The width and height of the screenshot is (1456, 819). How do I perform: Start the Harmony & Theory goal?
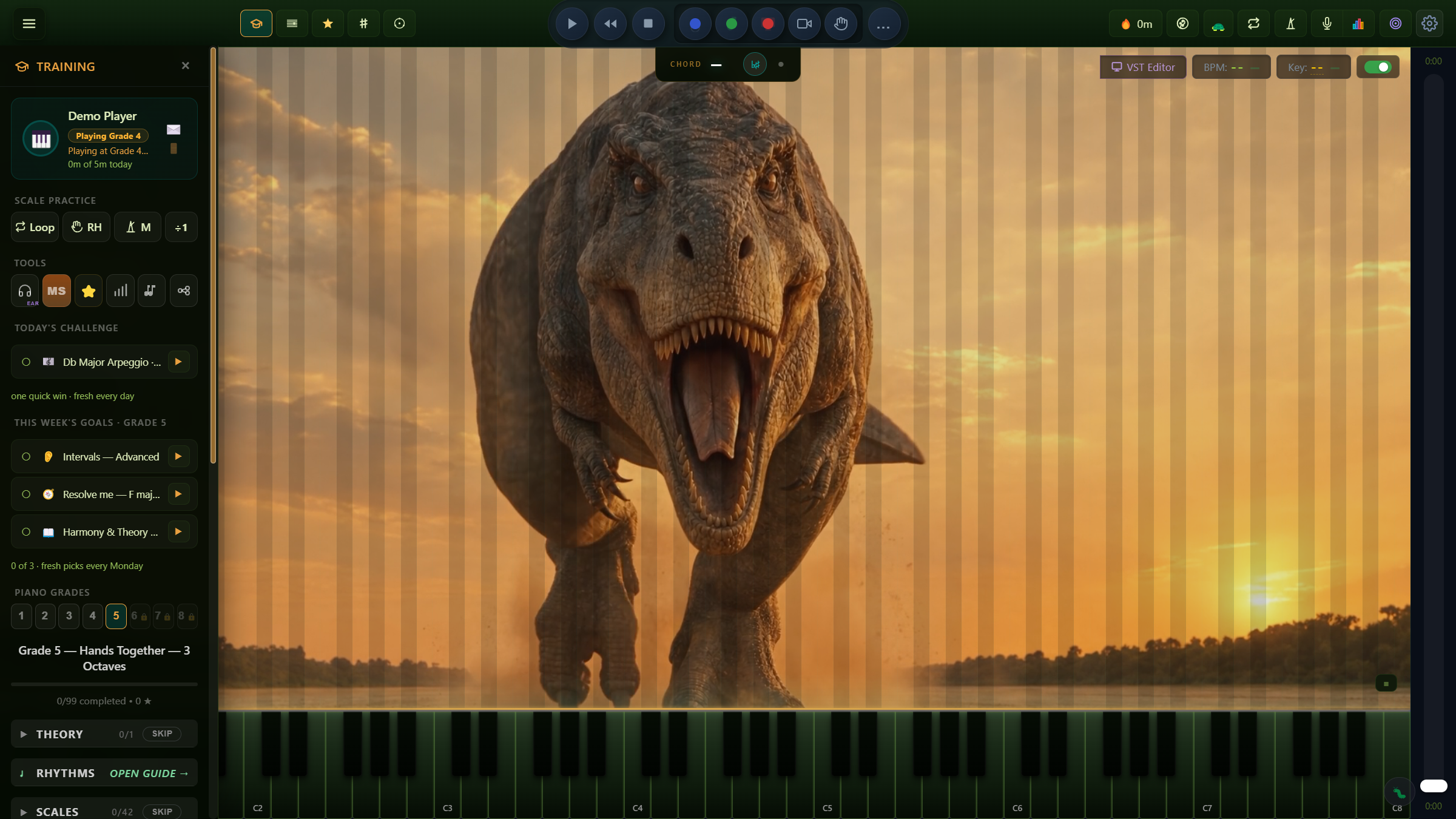(x=178, y=531)
